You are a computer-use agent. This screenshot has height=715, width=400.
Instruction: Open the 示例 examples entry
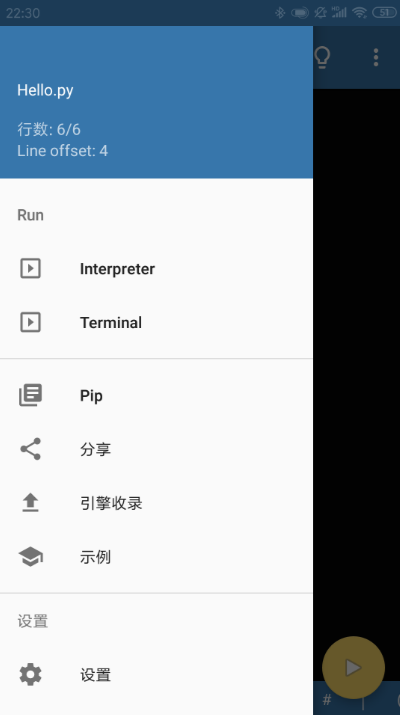[156, 556]
